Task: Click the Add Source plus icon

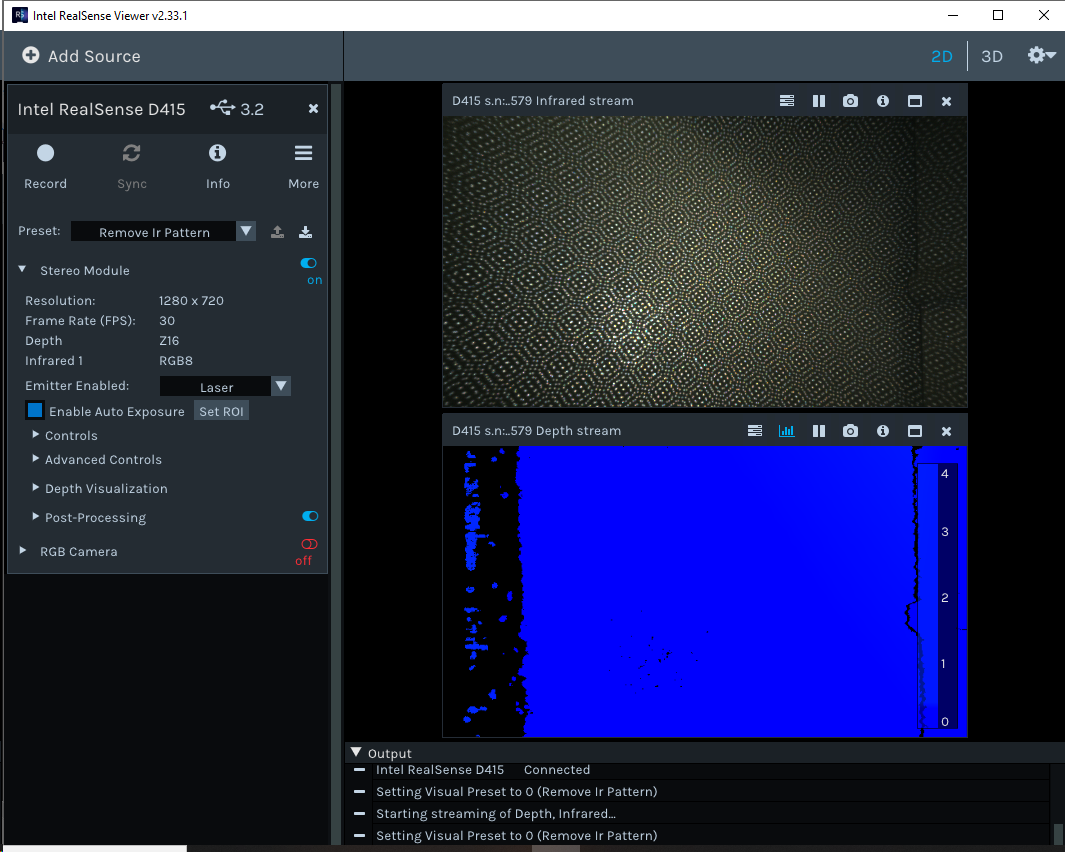Action: point(31,55)
